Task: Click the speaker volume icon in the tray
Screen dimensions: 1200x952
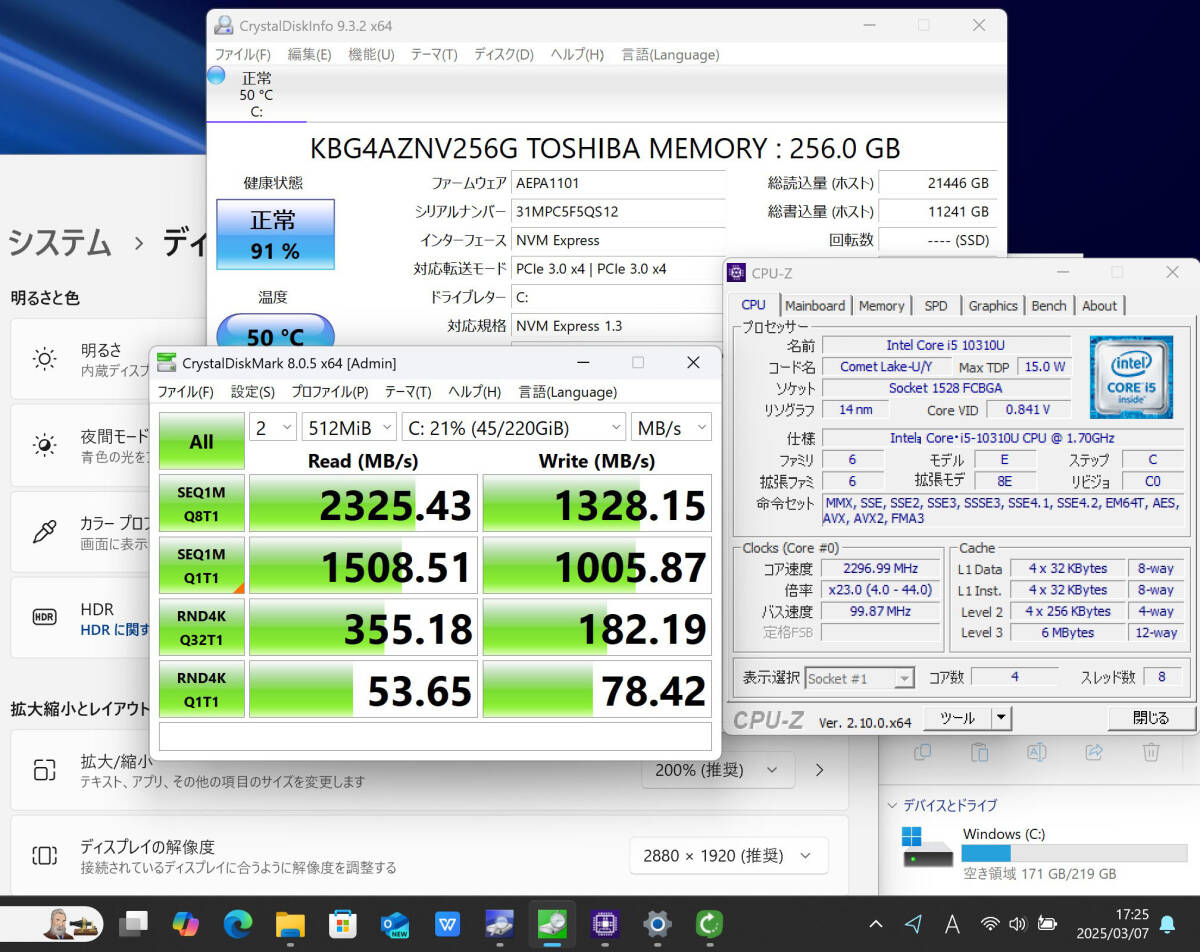Action: pyautogui.click(x=1018, y=923)
